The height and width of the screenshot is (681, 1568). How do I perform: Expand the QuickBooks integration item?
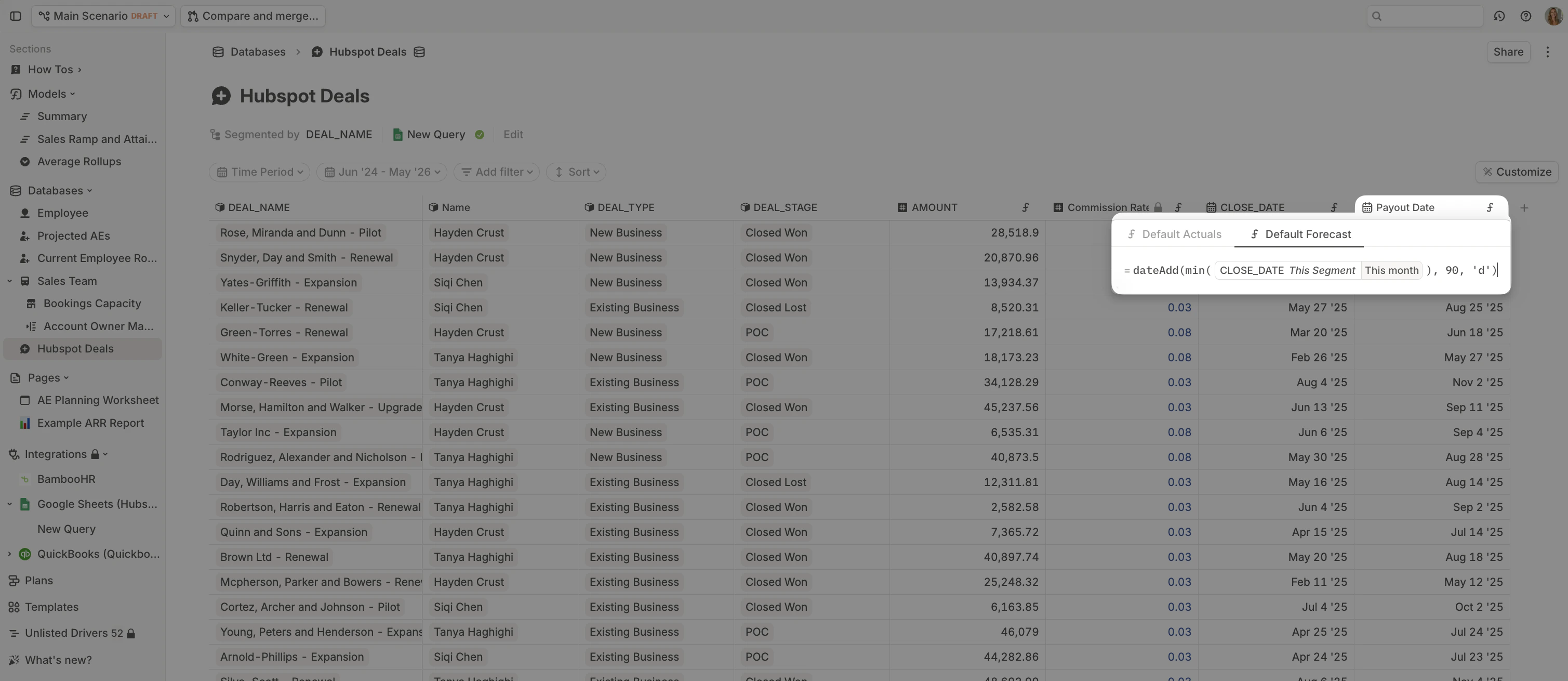[x=10, y=554]
